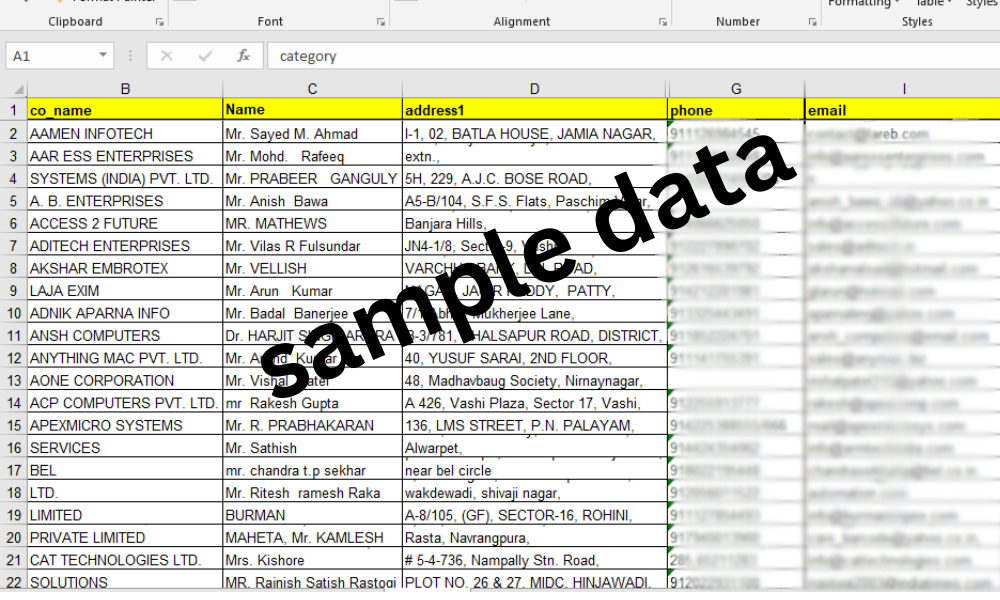Select row 10 header
The width and height of the screenshot is (1000, 600).
(13, 313)
